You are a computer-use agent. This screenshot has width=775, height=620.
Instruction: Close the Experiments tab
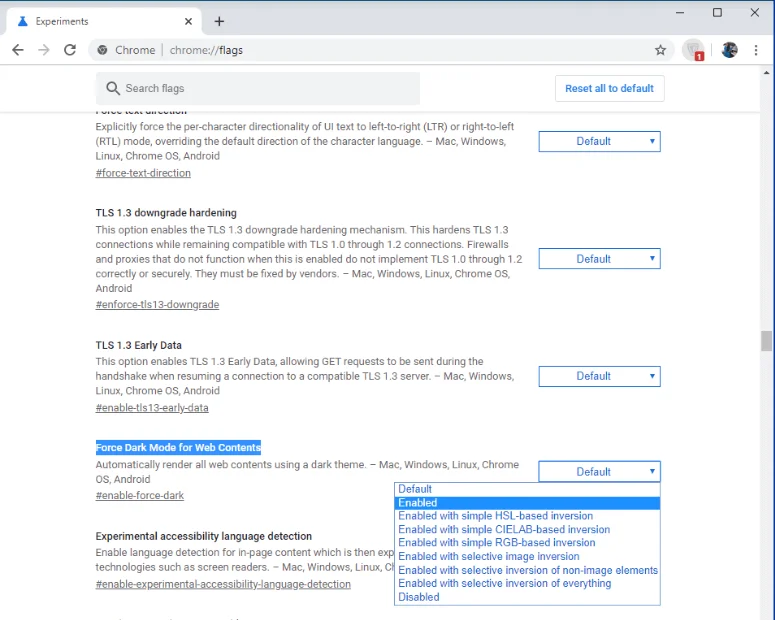click(188, 21)
